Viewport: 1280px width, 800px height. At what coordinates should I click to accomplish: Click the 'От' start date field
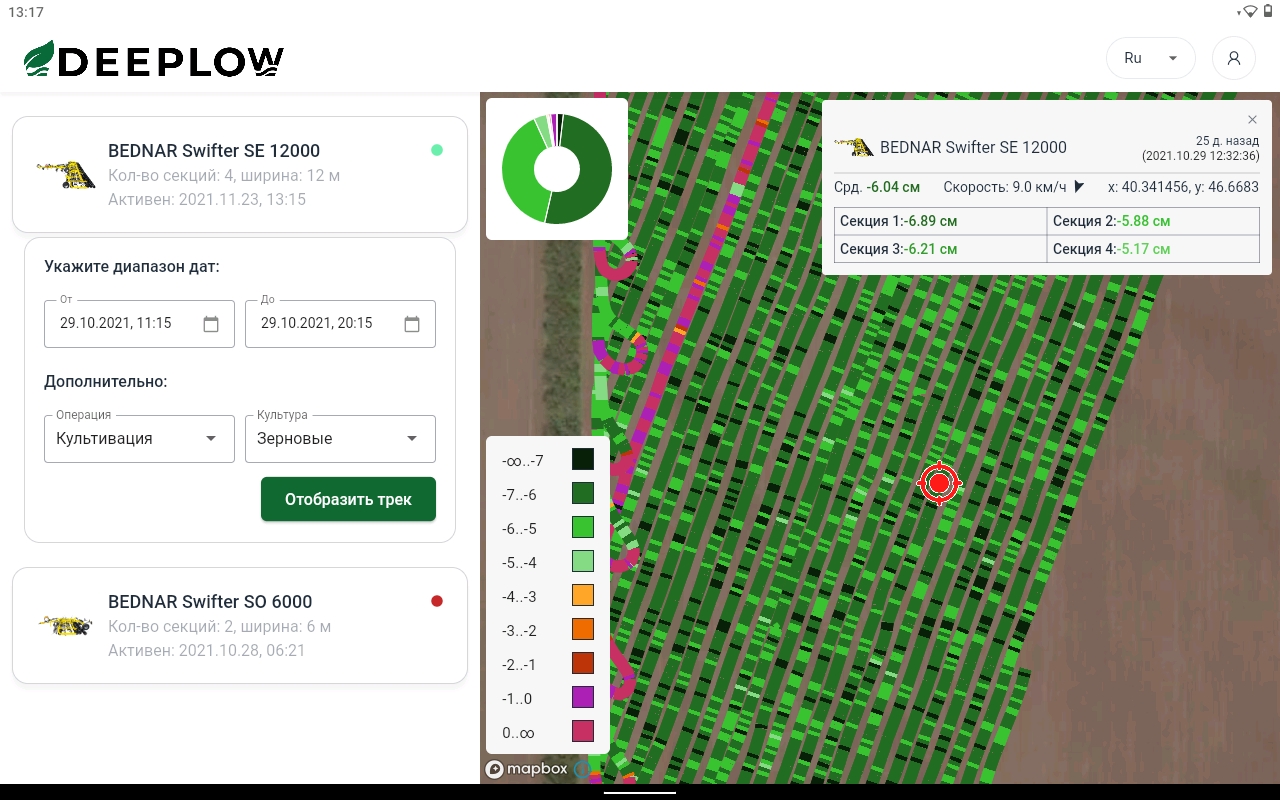pos(139,324)
